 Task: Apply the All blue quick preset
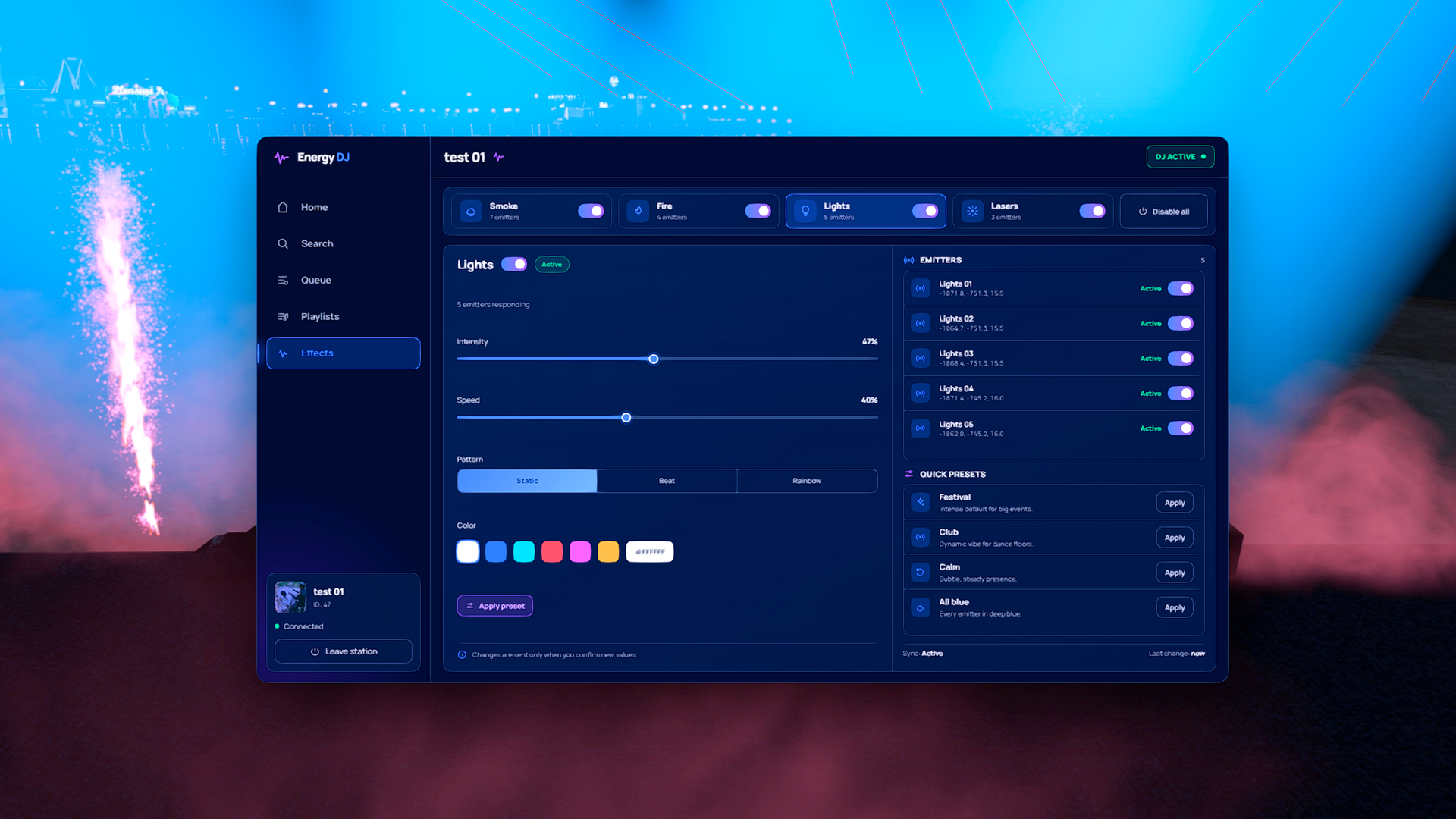pos(1175,607)
